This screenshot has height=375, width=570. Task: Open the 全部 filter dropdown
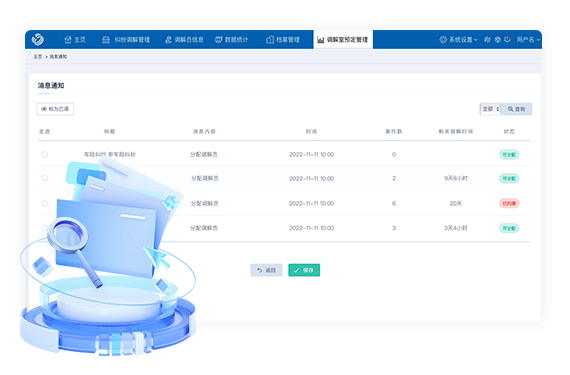(490, 109)
